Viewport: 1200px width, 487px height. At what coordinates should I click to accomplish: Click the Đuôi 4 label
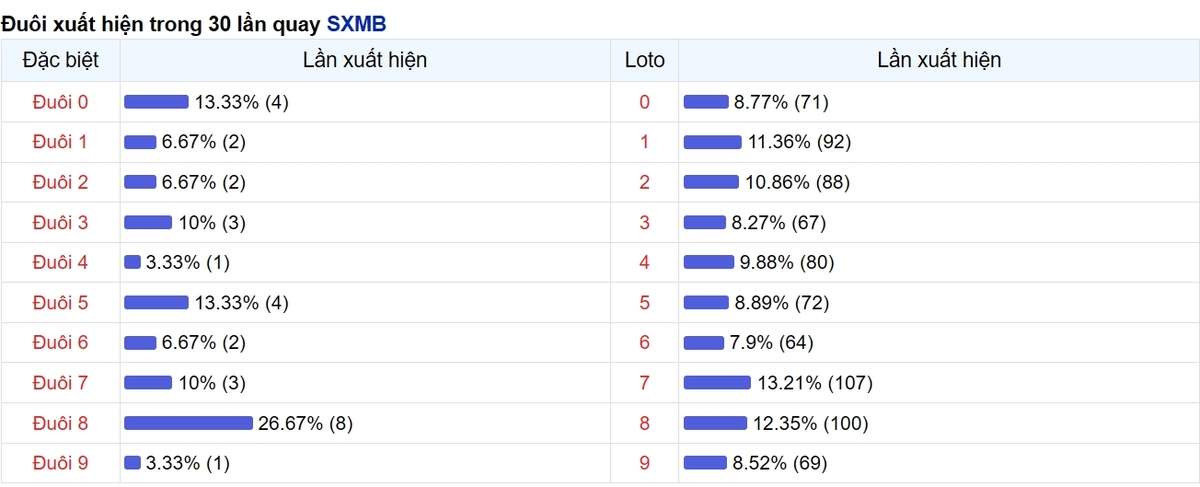(60, 262)
